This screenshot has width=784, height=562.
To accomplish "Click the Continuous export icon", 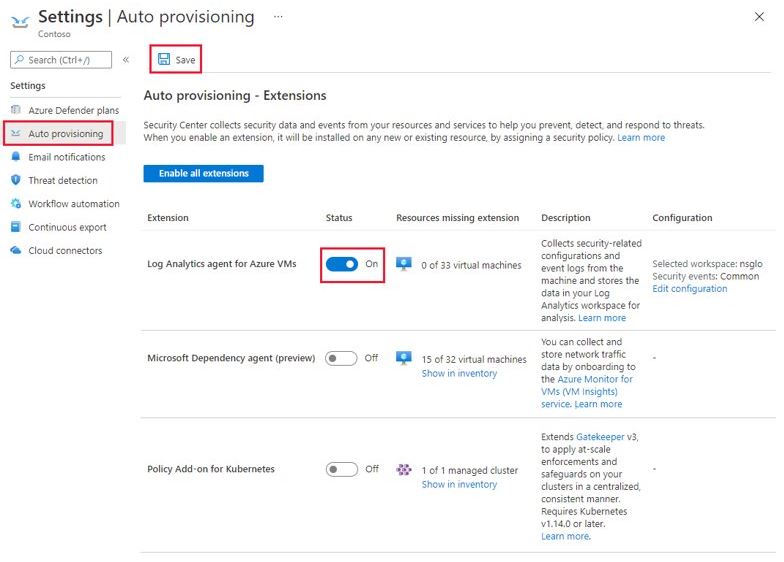I will [x=16, y=227].
